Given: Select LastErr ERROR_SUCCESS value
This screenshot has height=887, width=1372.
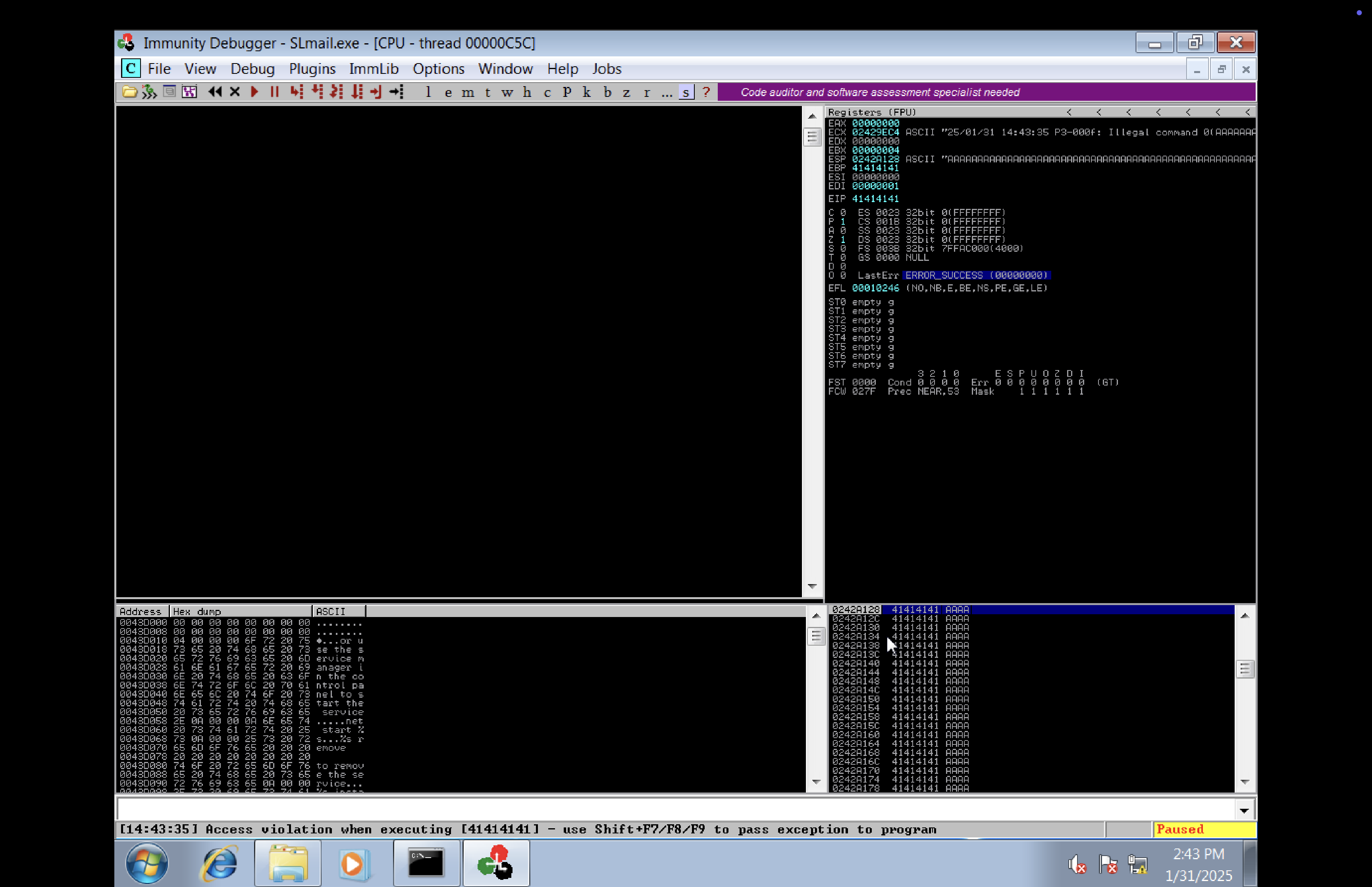Looking at the screenshot, I should [977, 275].
